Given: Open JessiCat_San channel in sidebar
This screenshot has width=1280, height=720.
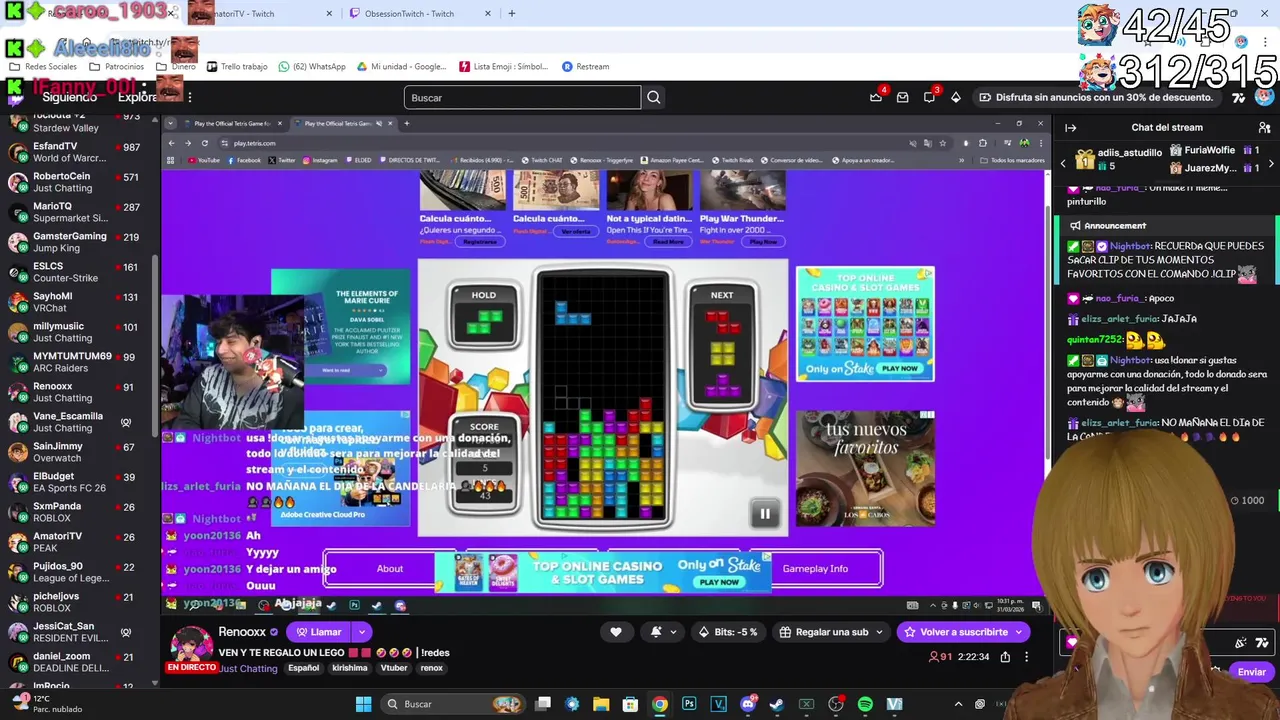Looking at the screenshot, I should (x=76, y=632).
